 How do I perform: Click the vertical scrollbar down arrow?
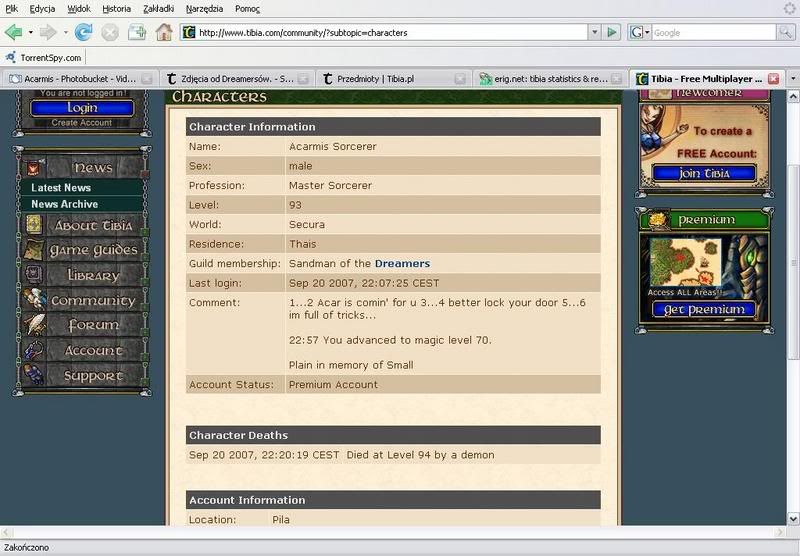tap(793, 519)
